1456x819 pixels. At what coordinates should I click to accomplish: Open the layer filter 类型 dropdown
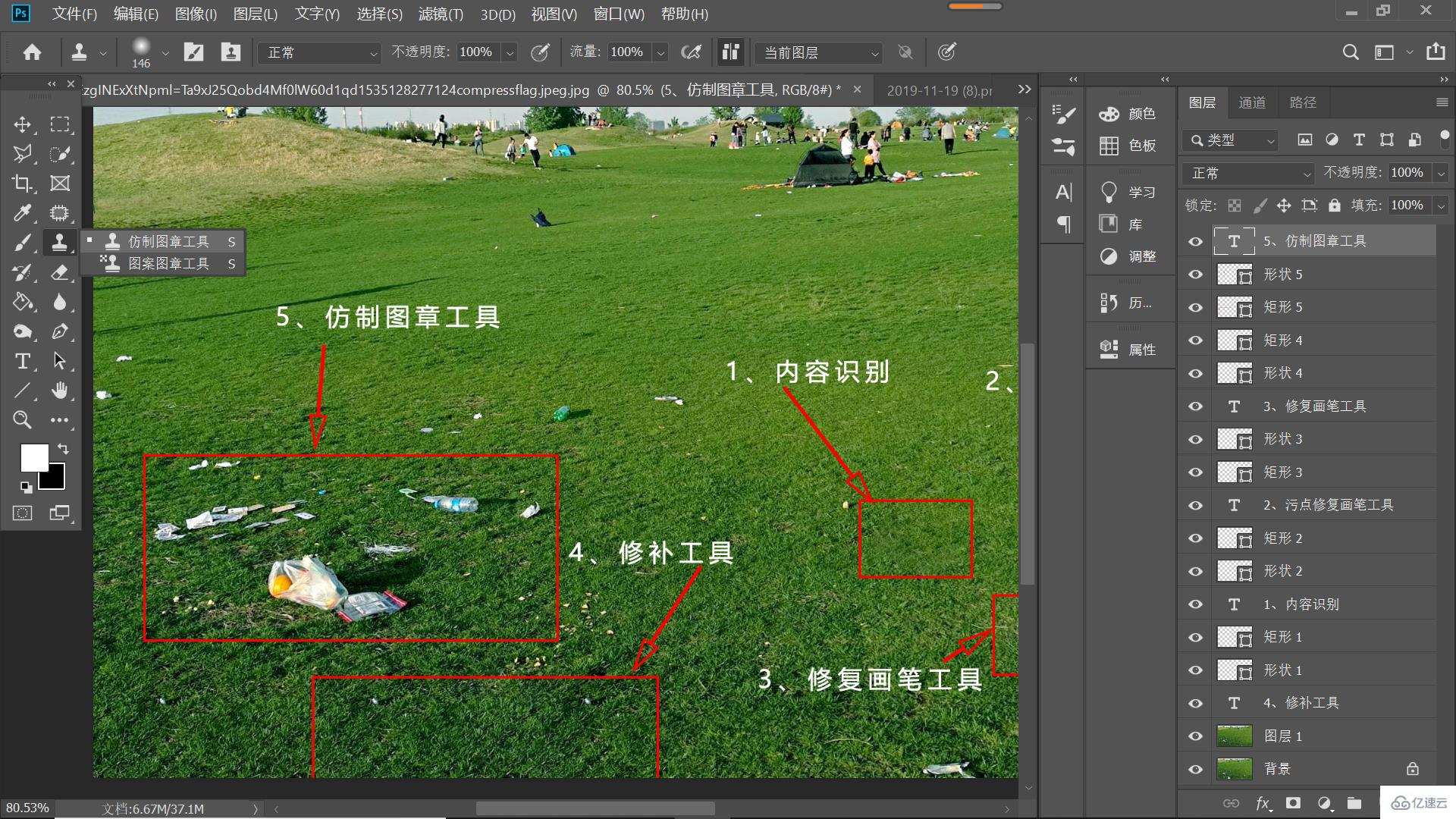[x=1230, y=140]
